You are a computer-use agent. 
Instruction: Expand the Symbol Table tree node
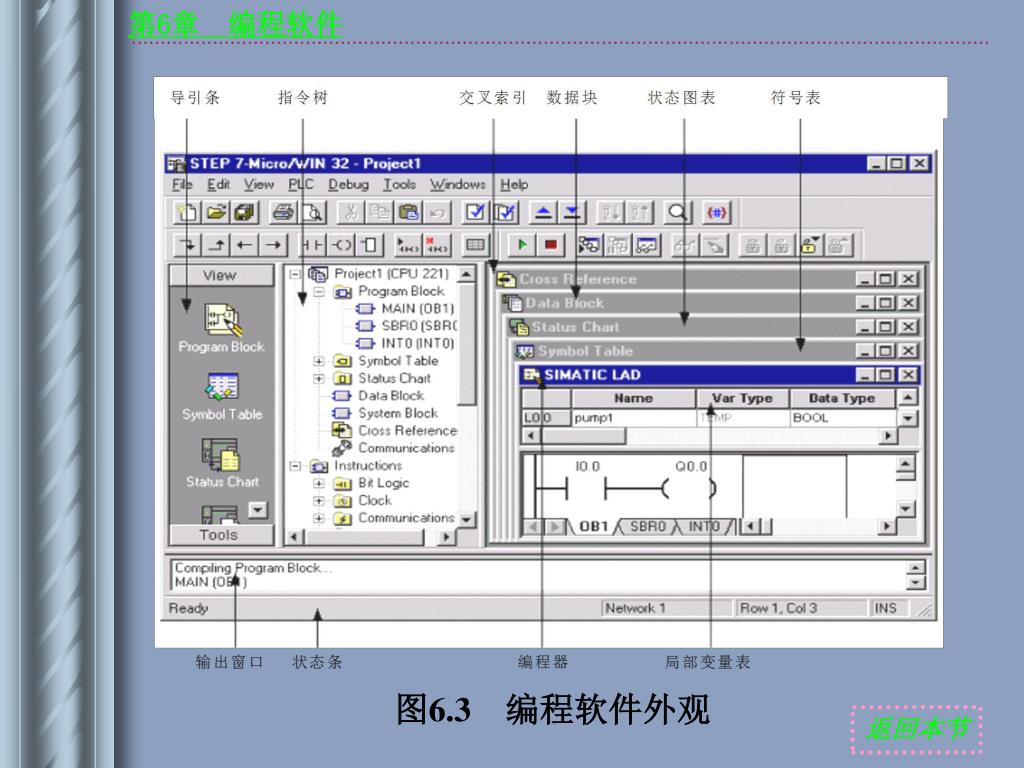319,361
